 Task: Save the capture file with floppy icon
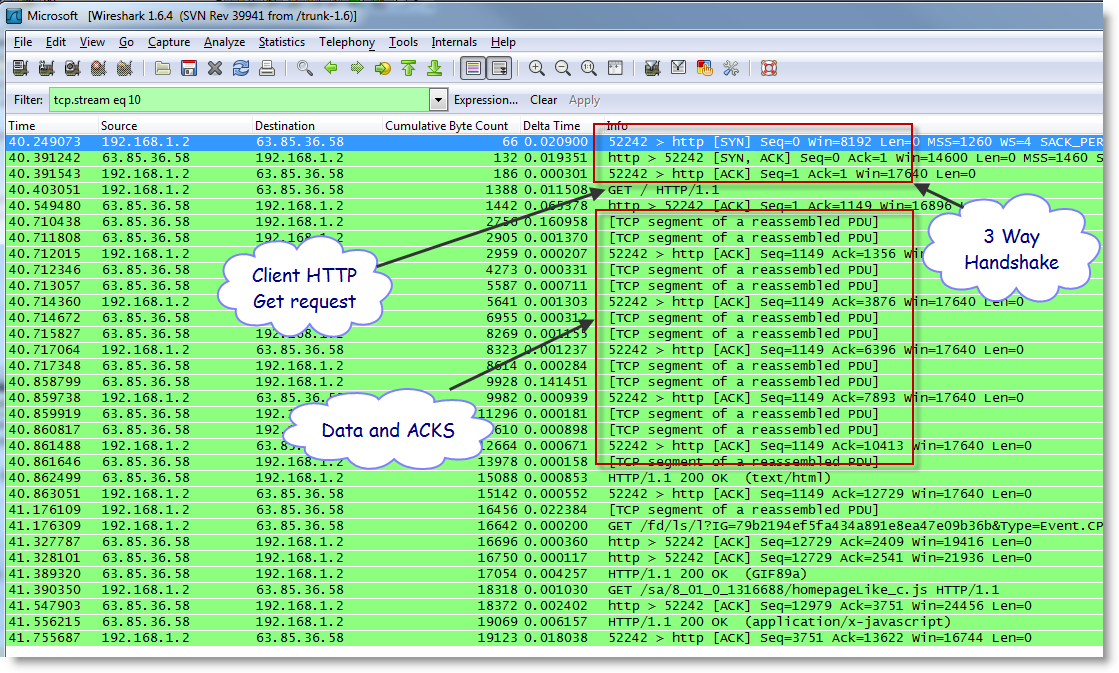(x=188, y=69)
